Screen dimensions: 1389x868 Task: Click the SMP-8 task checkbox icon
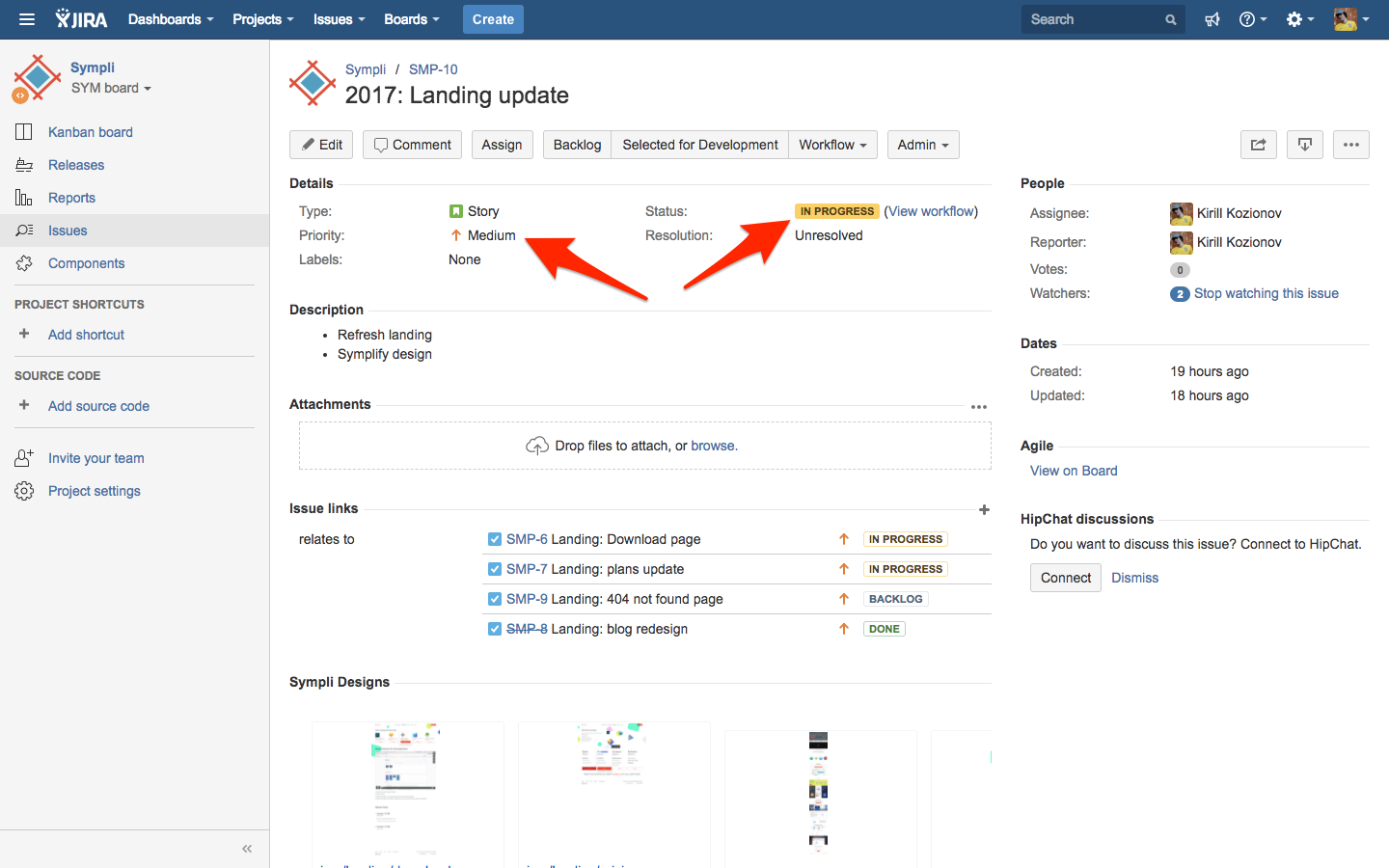(x=495, y=629)
